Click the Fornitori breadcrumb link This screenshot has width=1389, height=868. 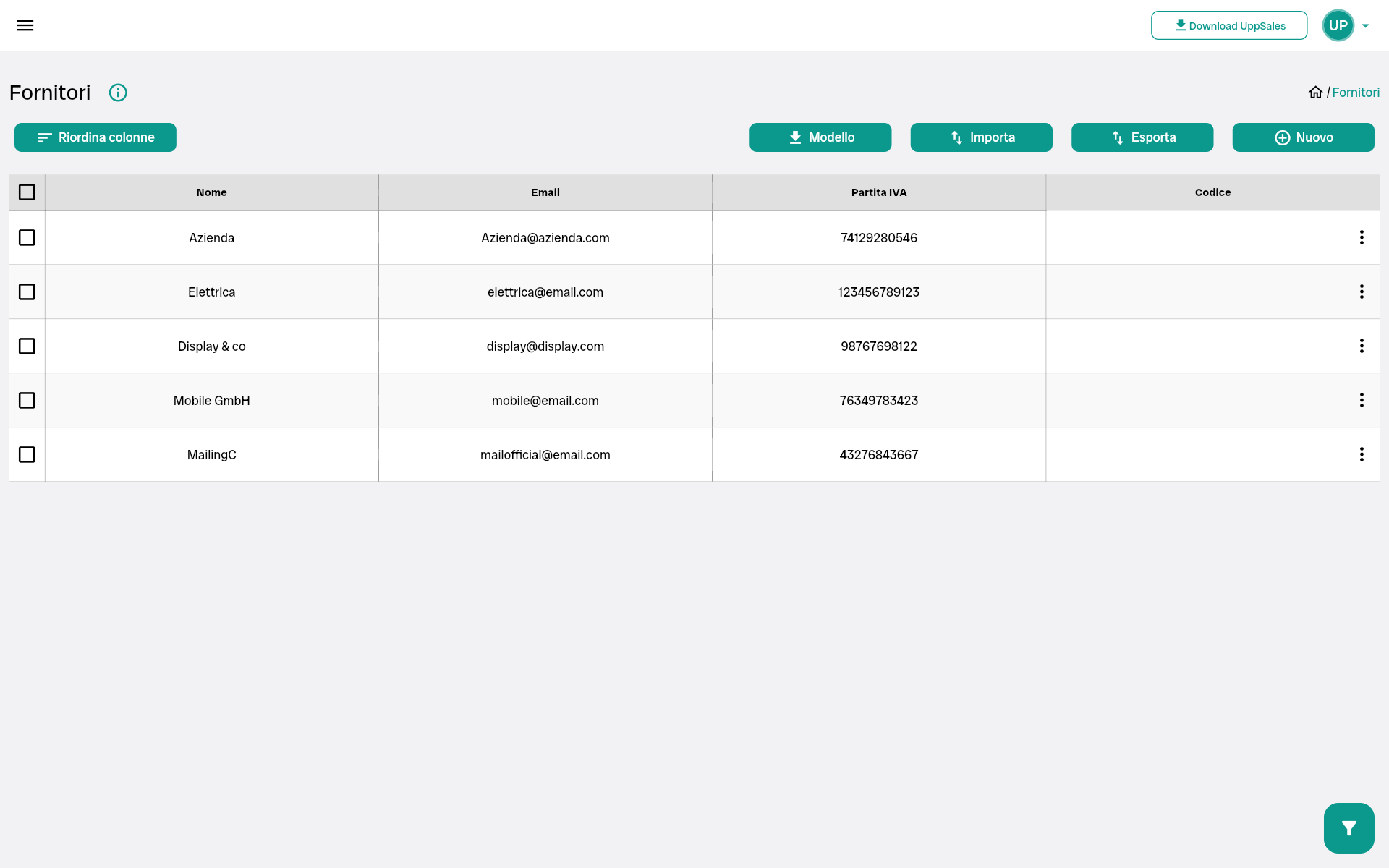click(1355, 93)
